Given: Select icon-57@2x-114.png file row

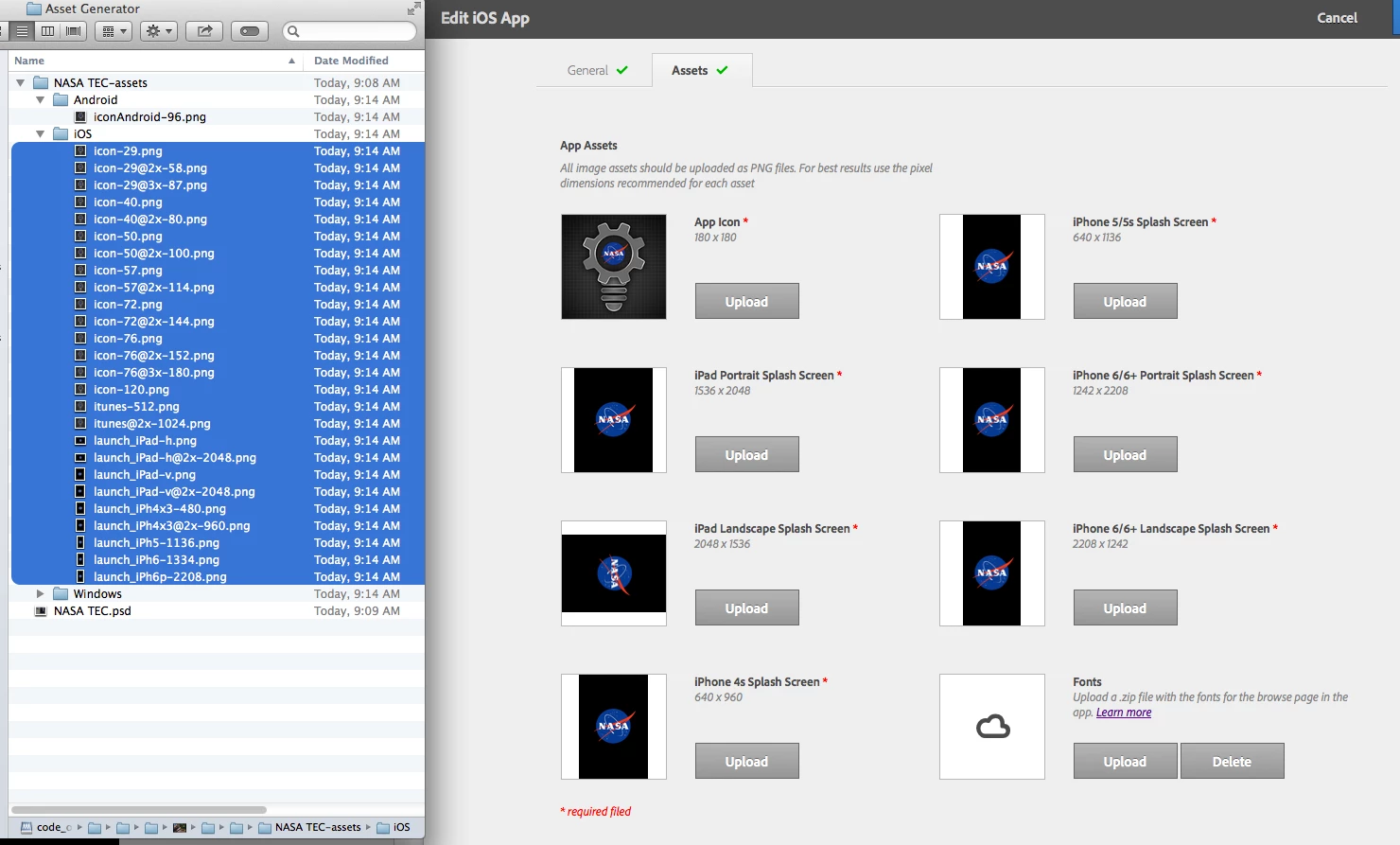Looking at the screenshot, I should pos(218,287).
